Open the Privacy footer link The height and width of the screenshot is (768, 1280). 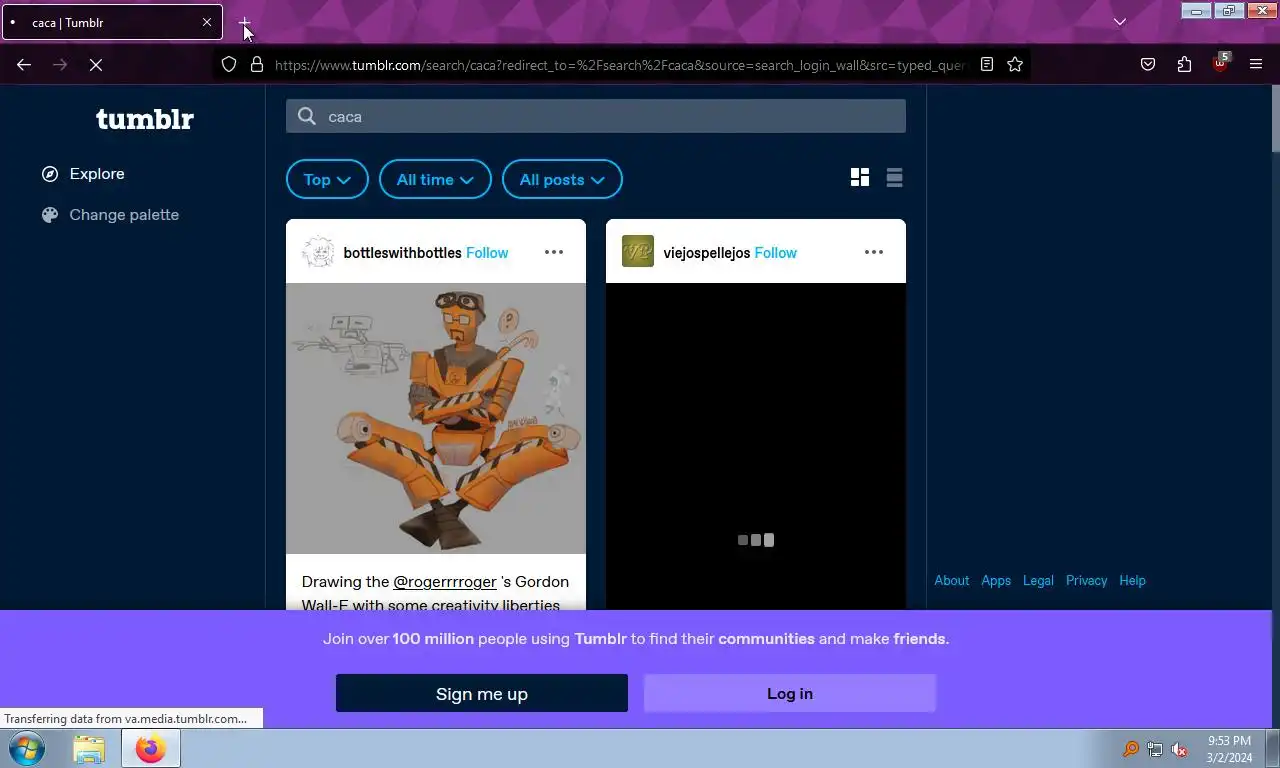pyautogui.click(x=1086, y=580)
